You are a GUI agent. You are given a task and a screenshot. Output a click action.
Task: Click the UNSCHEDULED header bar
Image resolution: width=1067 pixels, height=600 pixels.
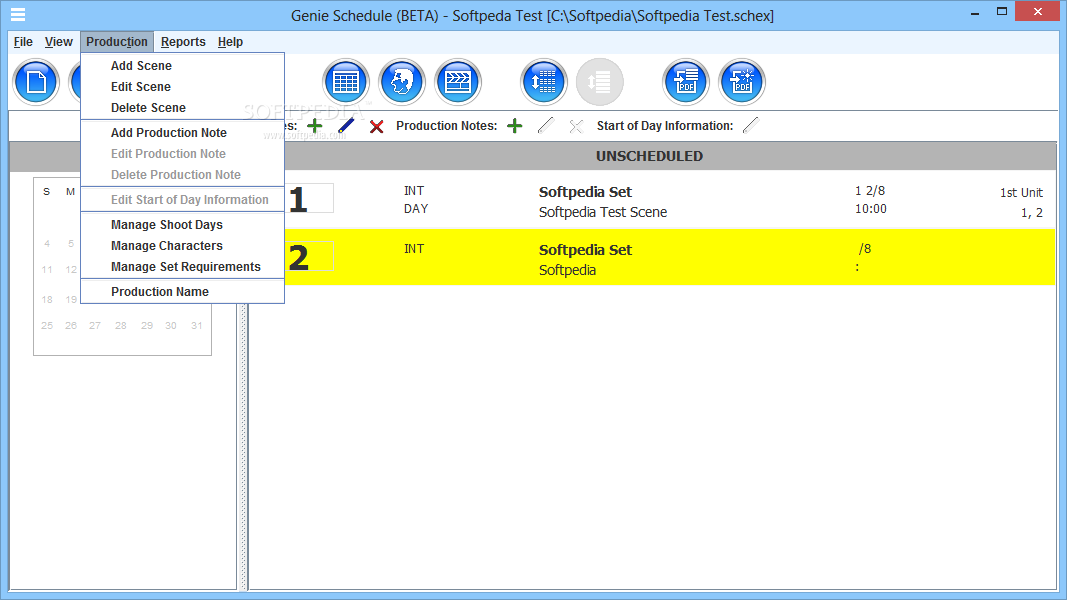coord(649,156)
